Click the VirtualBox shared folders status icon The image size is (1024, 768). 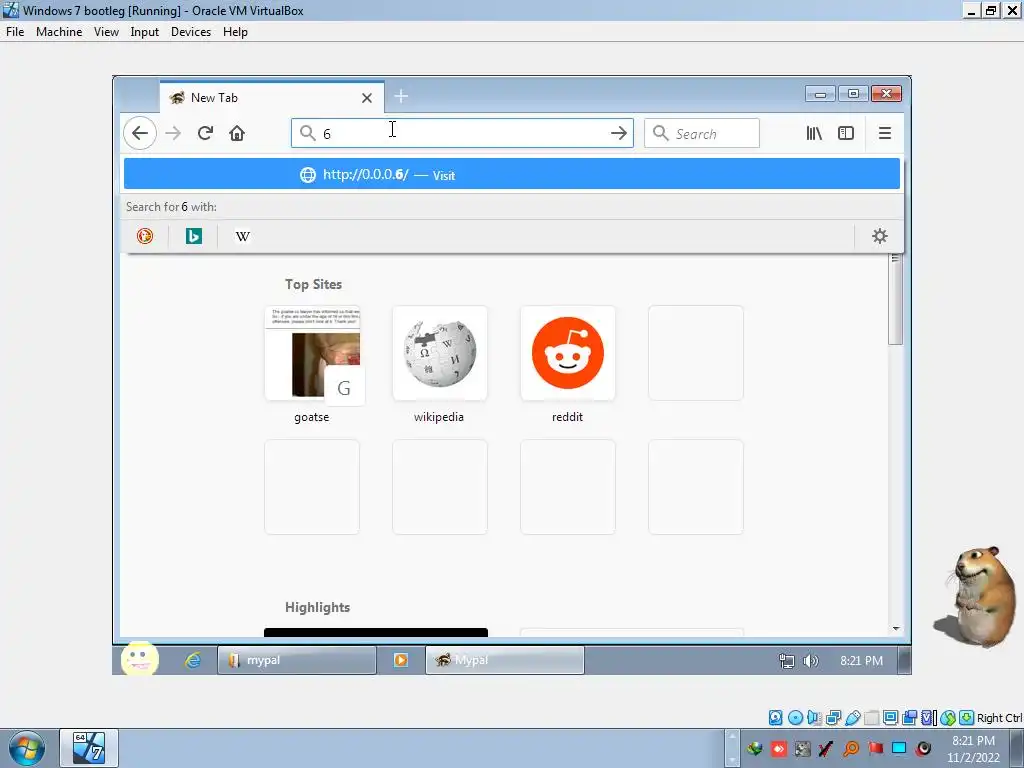[871, 718]
